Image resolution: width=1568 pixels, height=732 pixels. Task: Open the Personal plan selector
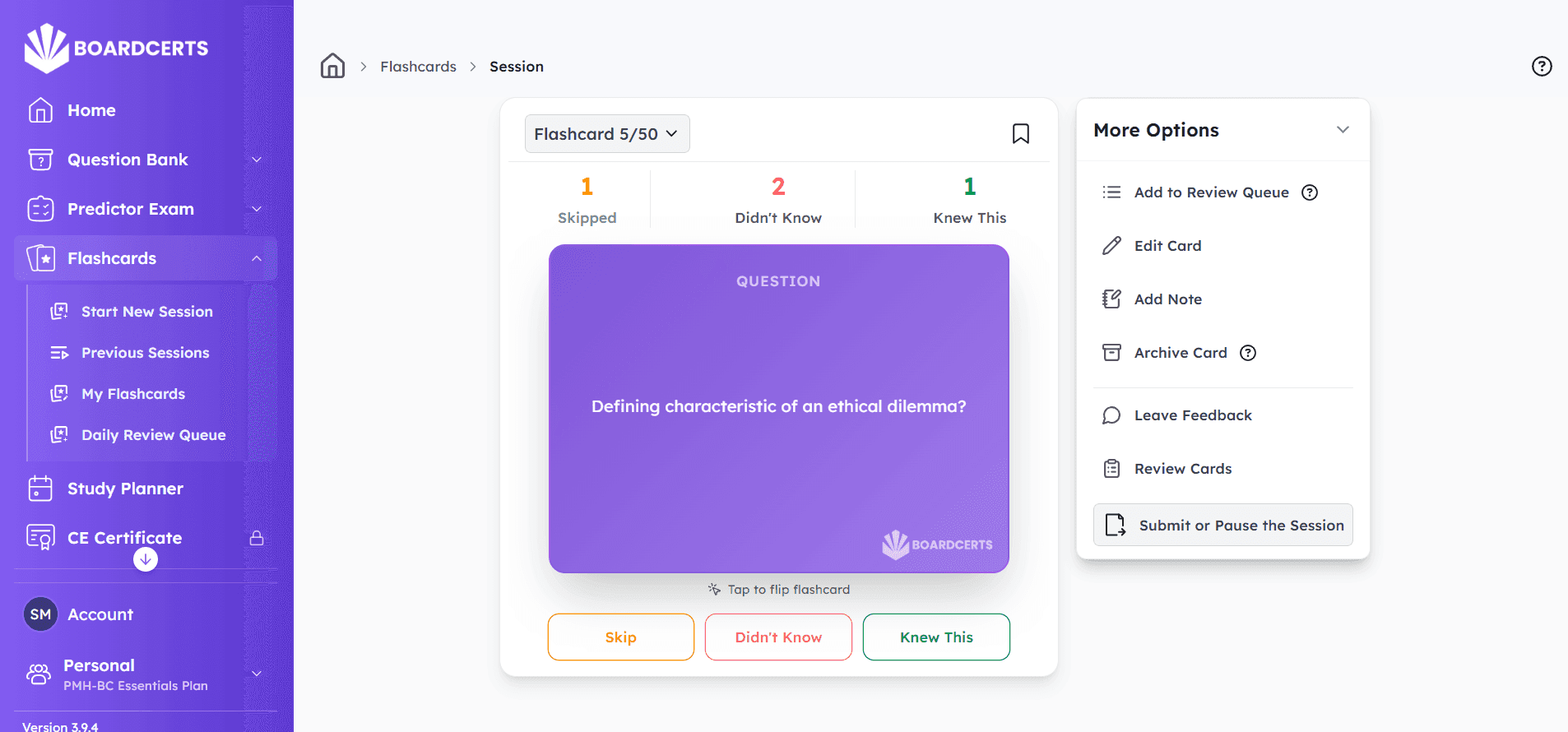click(257, 674)
